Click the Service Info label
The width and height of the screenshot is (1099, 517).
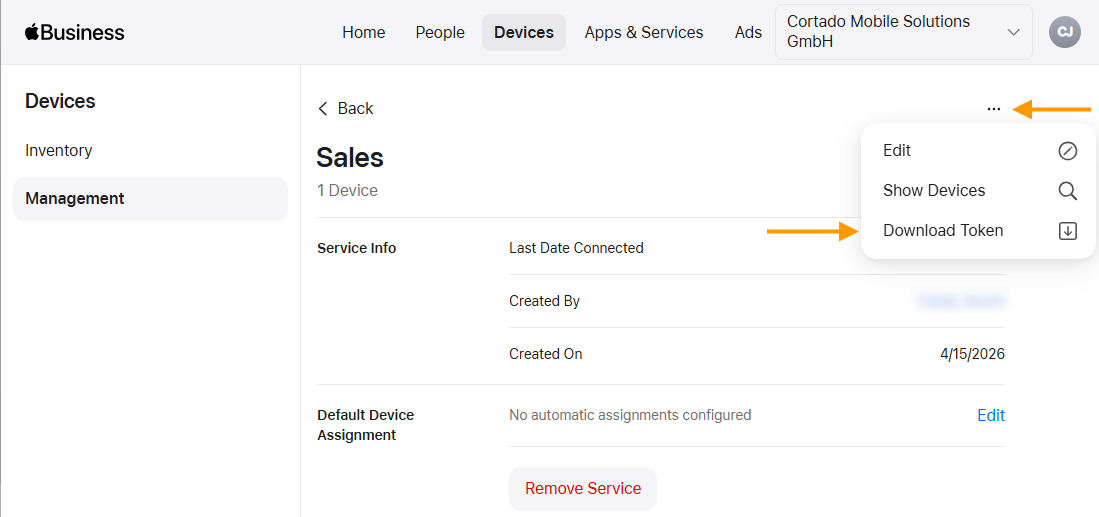(x=357, y=248)
